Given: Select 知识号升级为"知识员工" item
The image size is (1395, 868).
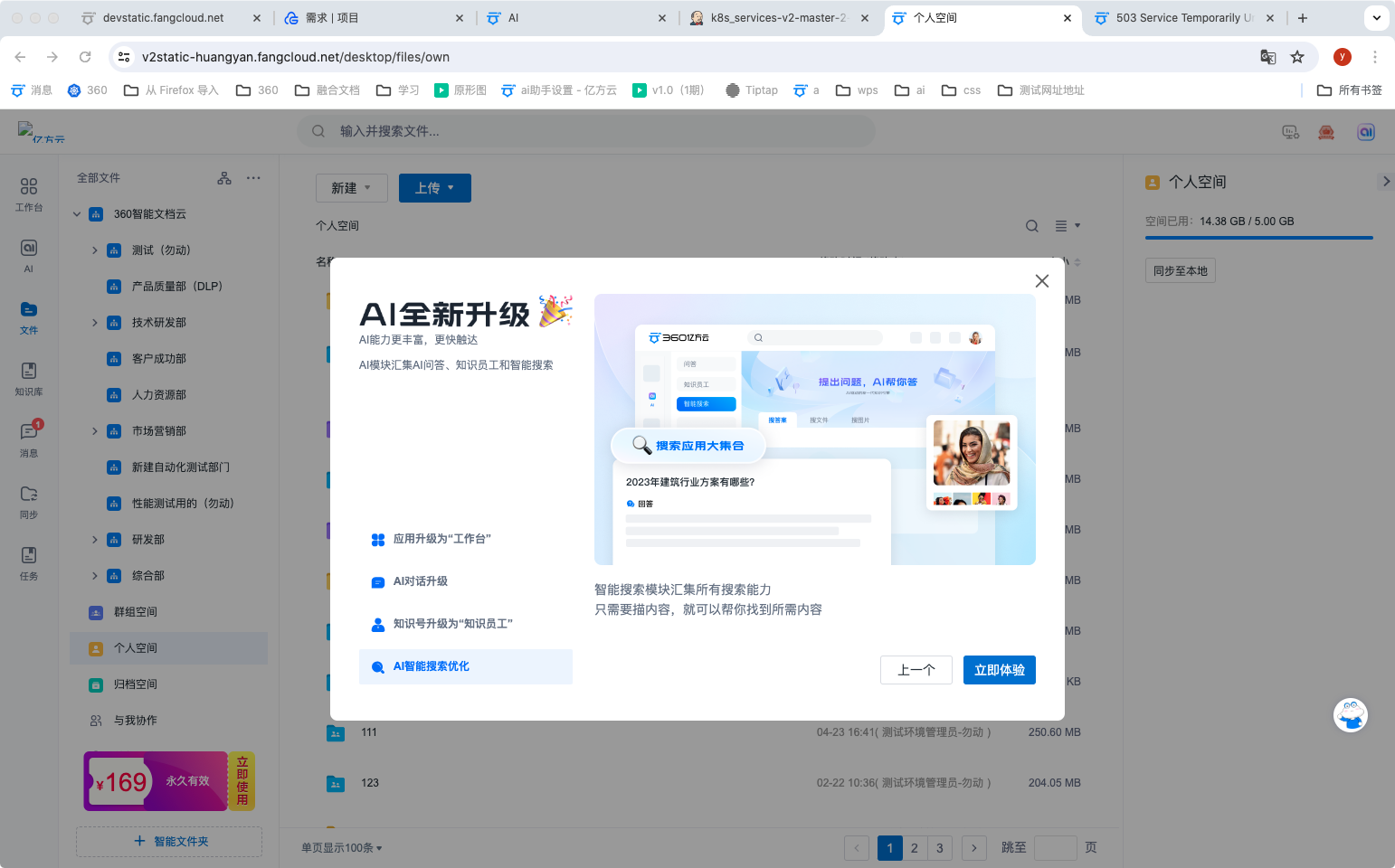Looking at the screenshot, I should (466, 624).
